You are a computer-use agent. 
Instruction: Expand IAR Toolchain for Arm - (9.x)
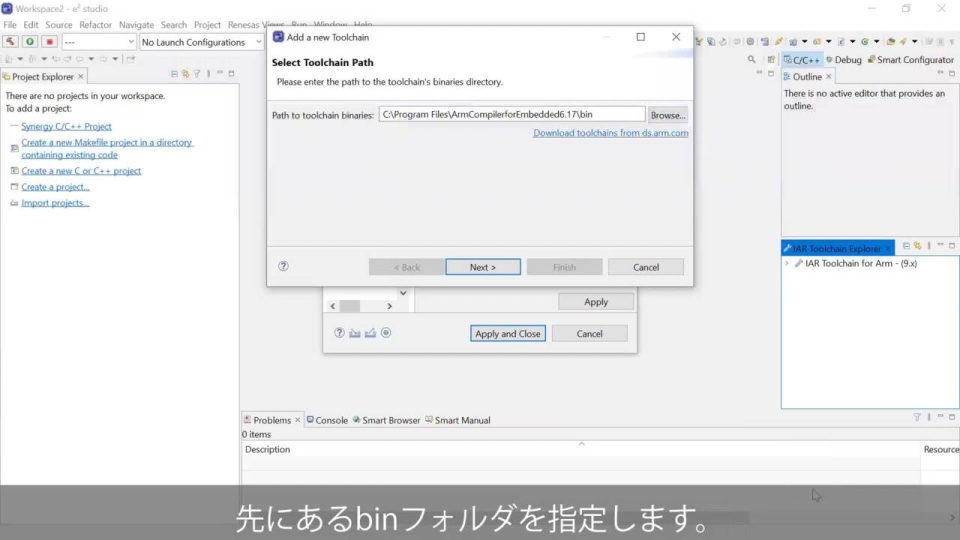[787, 263]
